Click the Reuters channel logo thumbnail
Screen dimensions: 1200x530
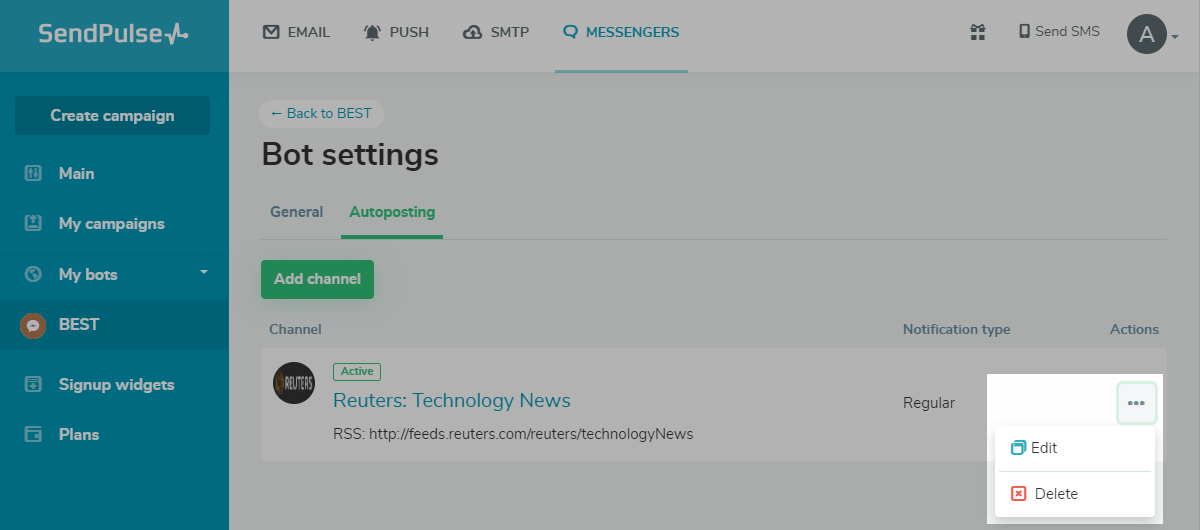click(294, 383)
